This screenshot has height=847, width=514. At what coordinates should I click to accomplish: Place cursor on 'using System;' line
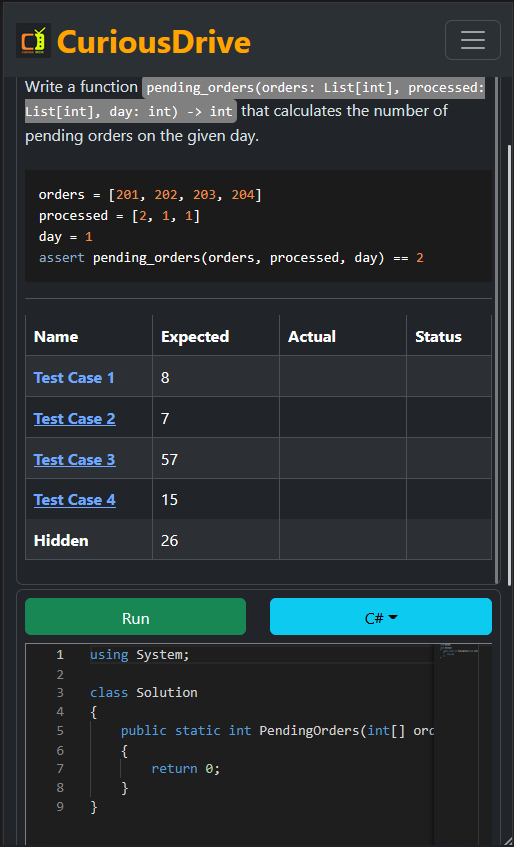[x=140, y=655]
